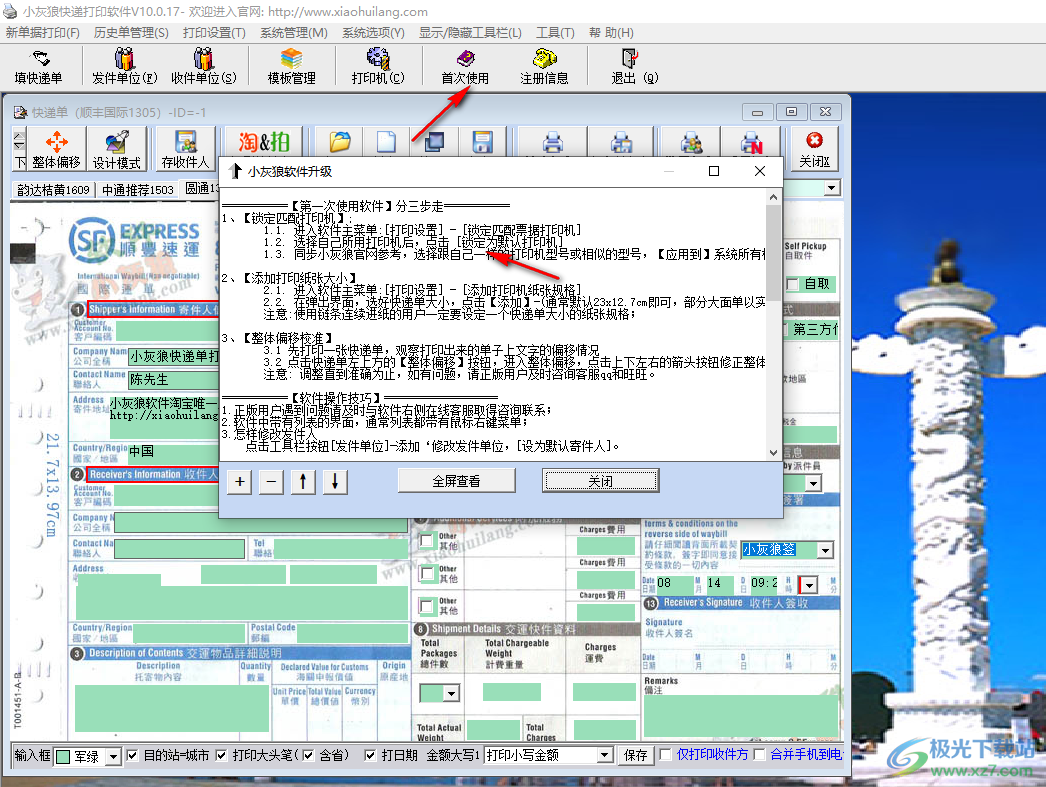Click the Company Name 小灰狼快递单 field
Screen dimensions: 1046x787
point(173,356)
